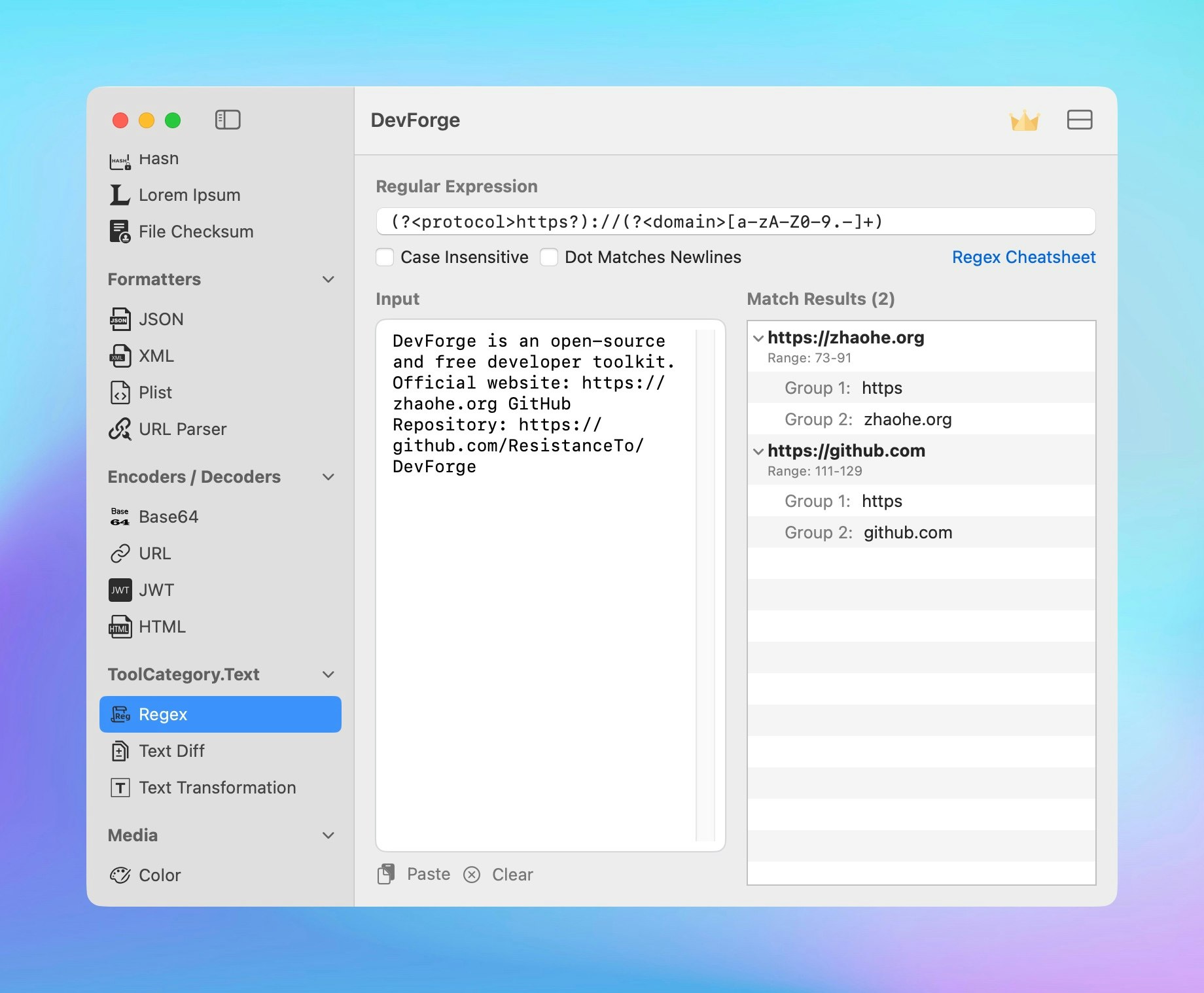
Task: Open the Text Diff icon
Action: point(120,751)
